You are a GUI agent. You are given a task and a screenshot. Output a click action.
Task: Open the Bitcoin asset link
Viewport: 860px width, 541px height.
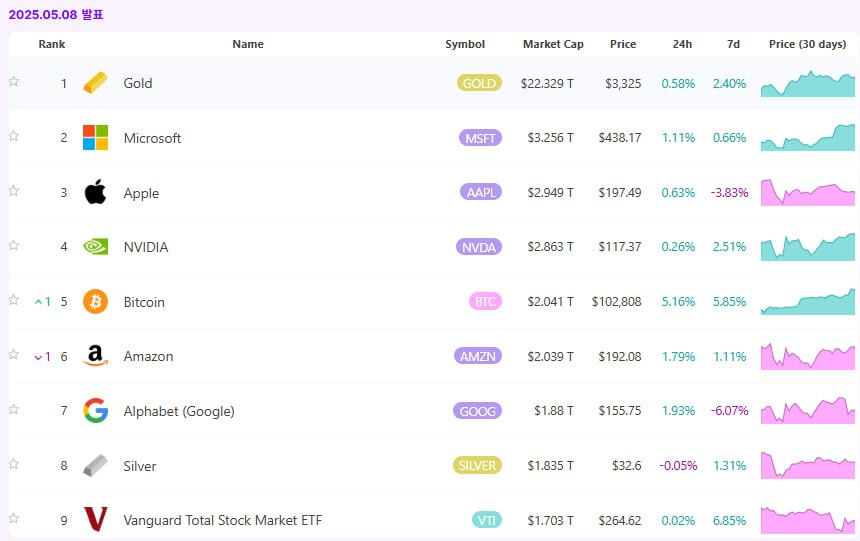click(144, 302)
